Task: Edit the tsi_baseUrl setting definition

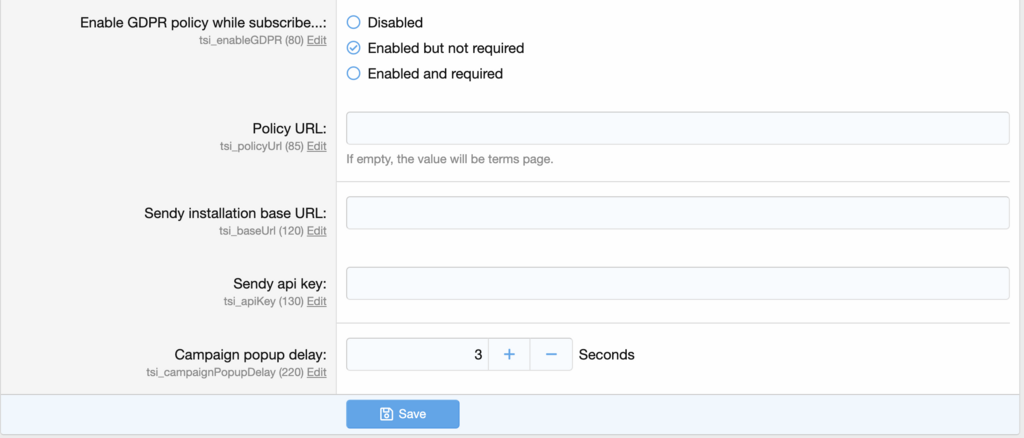Action: [316, 231]
